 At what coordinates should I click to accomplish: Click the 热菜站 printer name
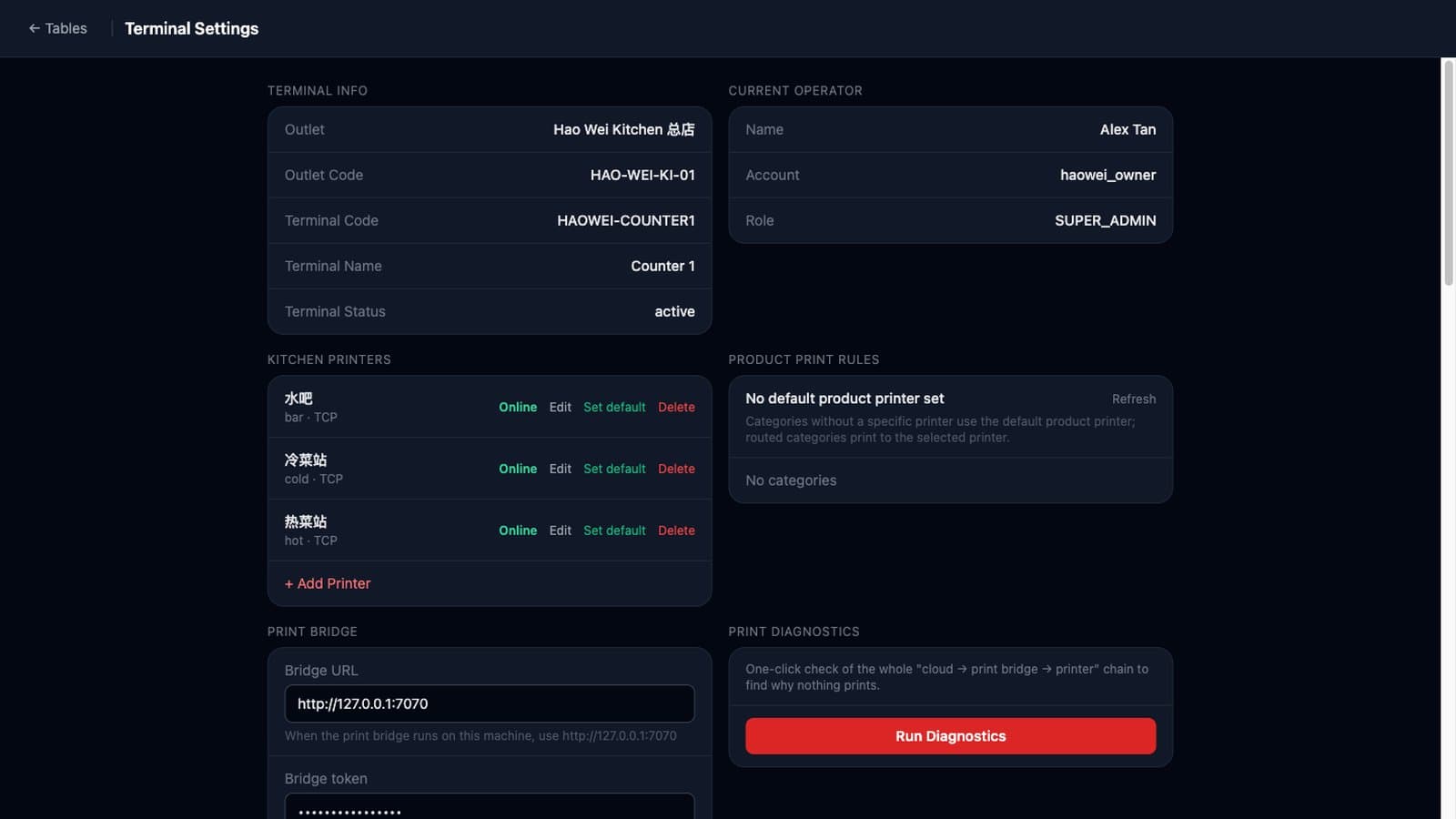pyautogui.click(x=306, y=521)
